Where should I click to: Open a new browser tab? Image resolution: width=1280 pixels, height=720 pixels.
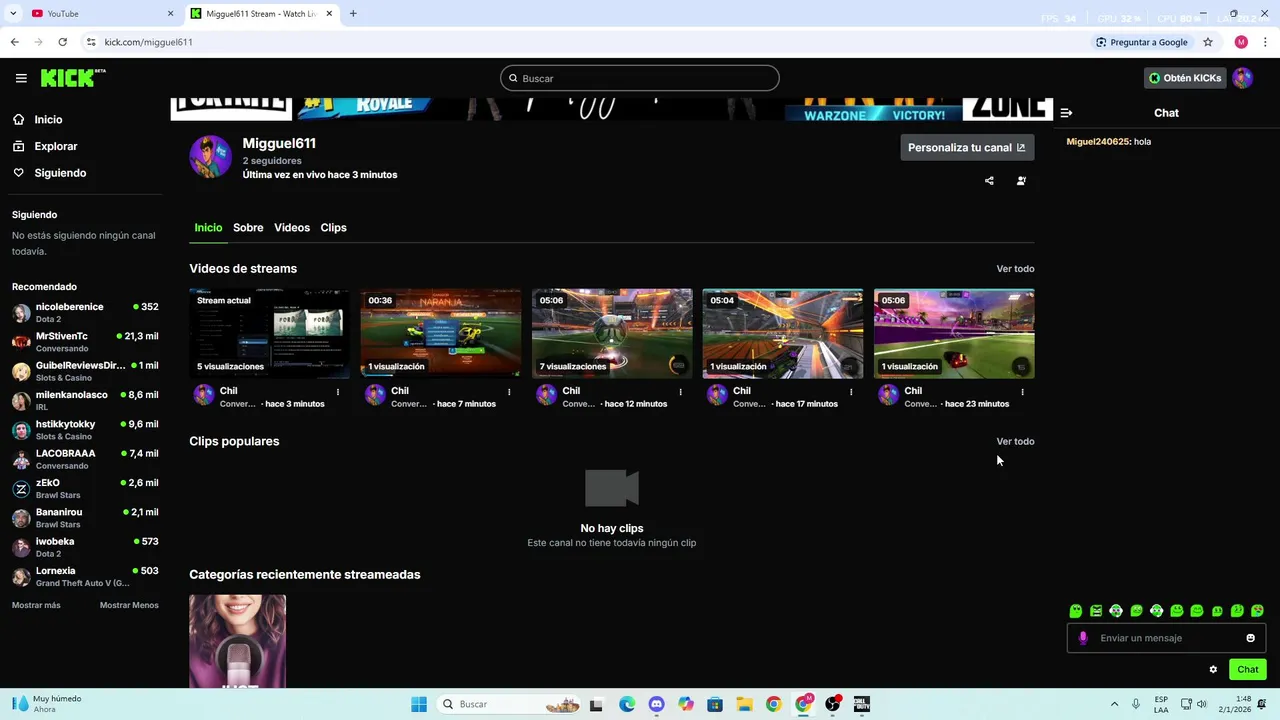click(353, 14)
